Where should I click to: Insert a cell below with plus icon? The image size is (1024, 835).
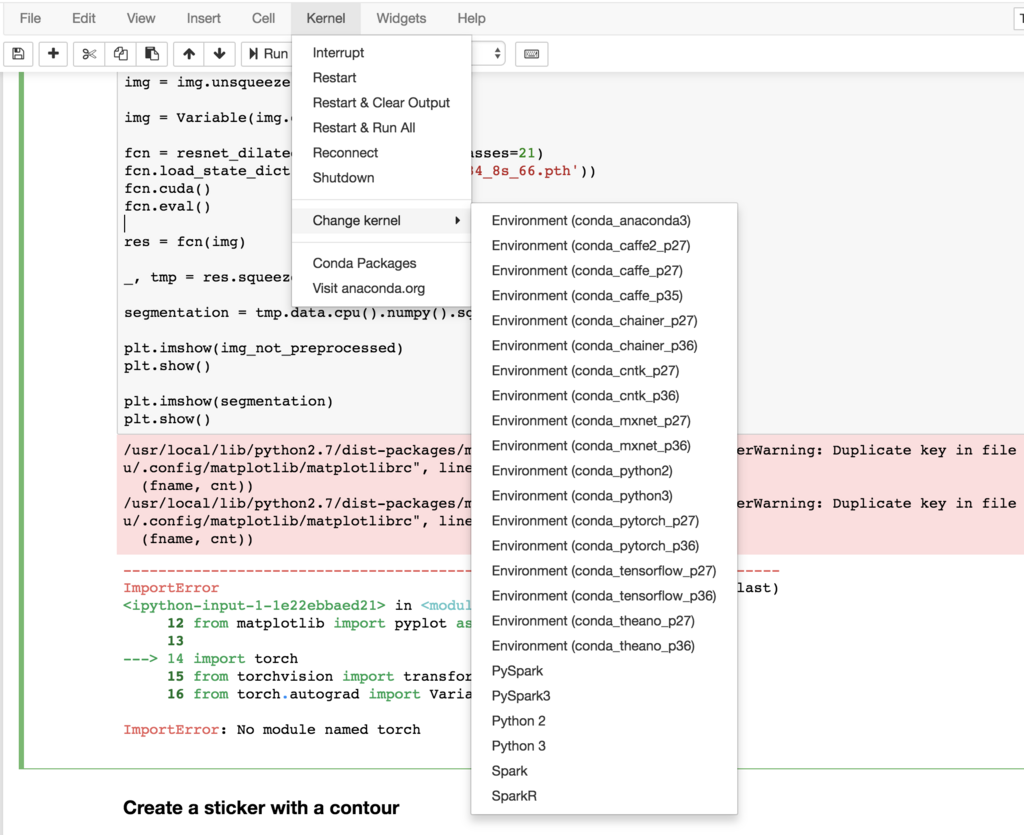53,54
